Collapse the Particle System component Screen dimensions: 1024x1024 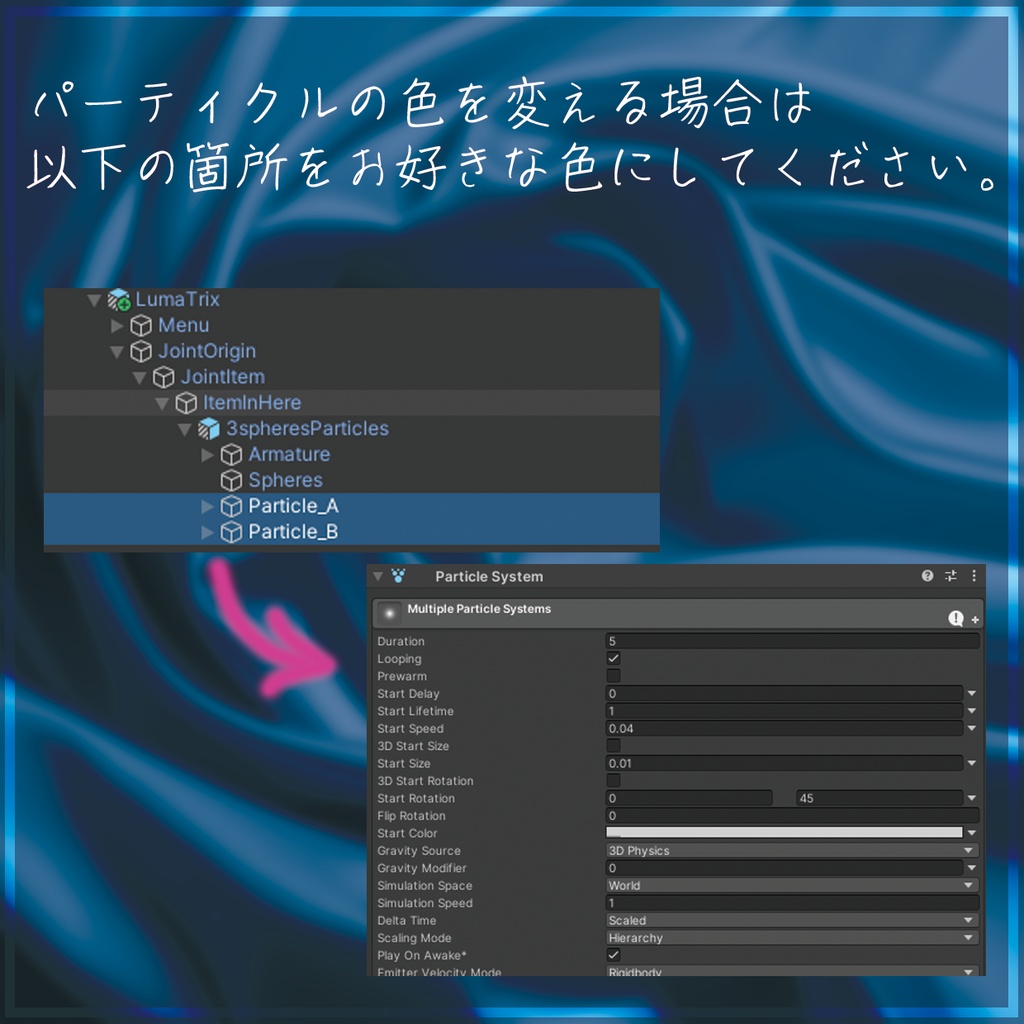(x=378, y=576)
